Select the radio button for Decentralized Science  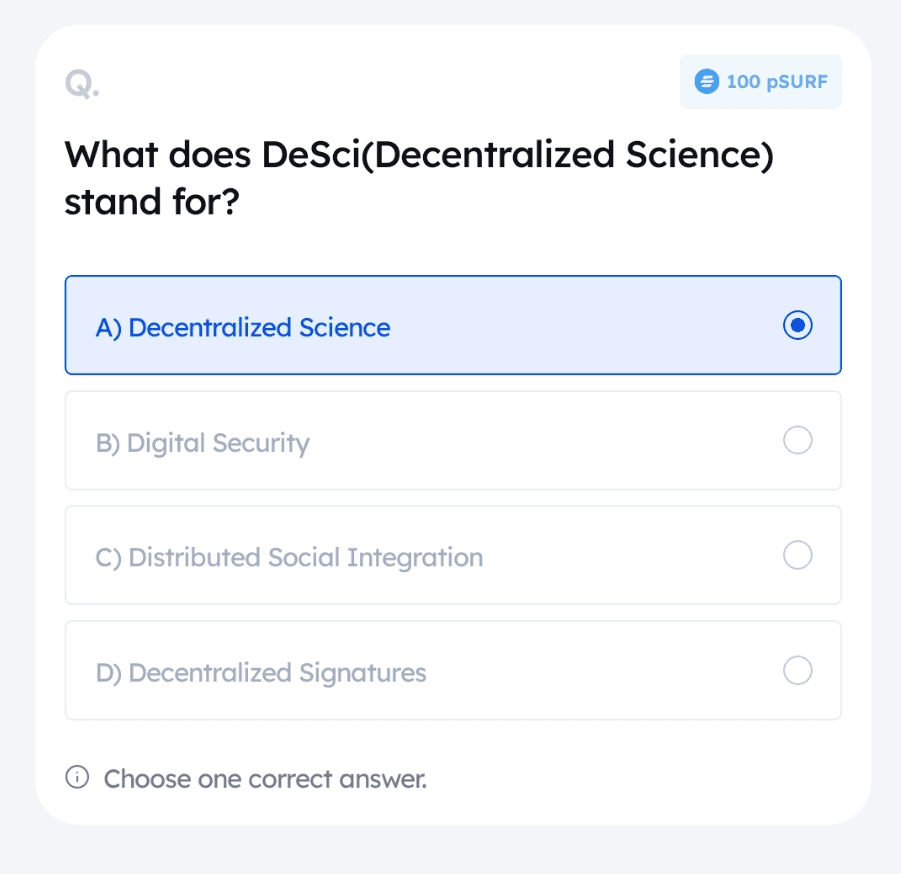click(x=797, y=325)
